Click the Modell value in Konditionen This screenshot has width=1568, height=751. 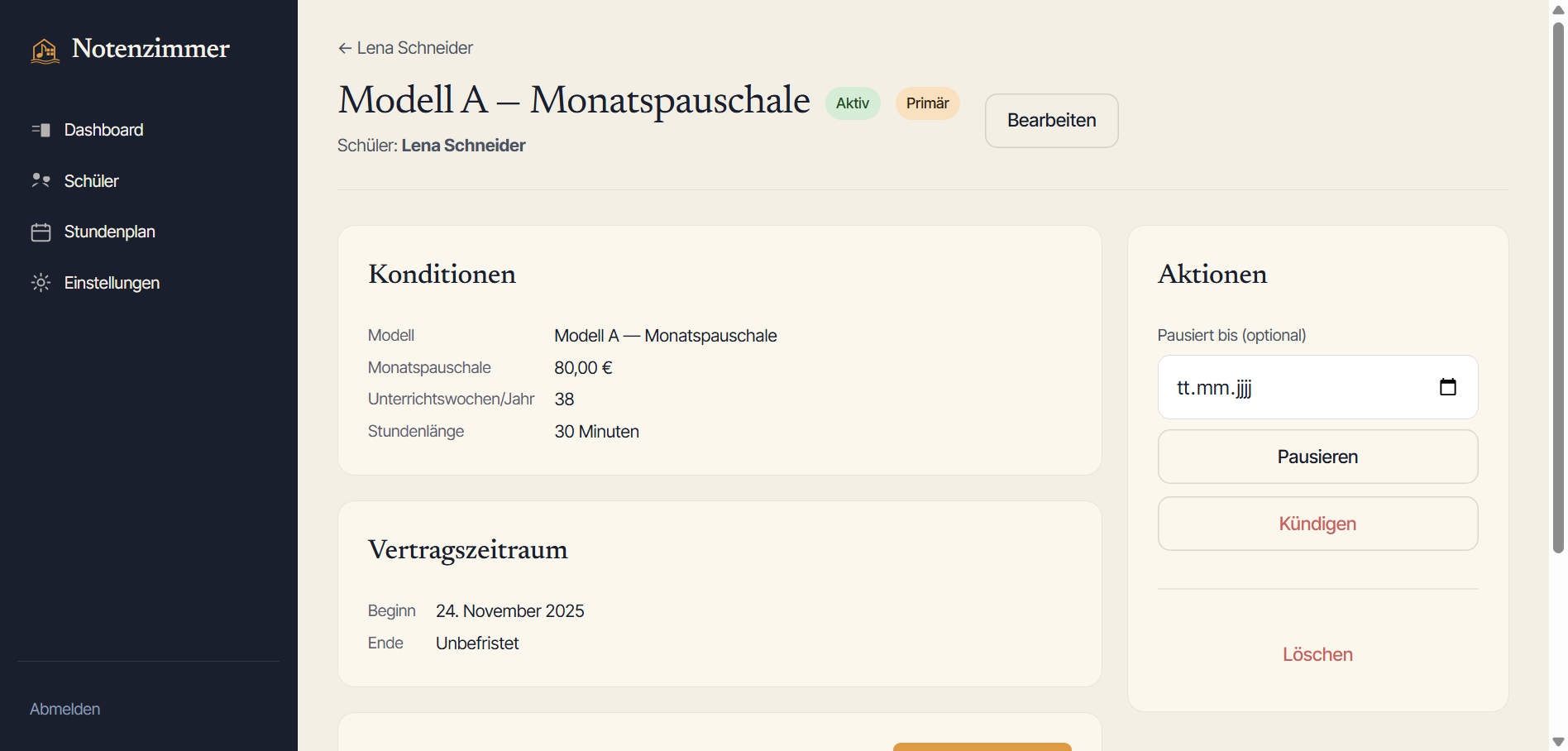pos(665,336)
